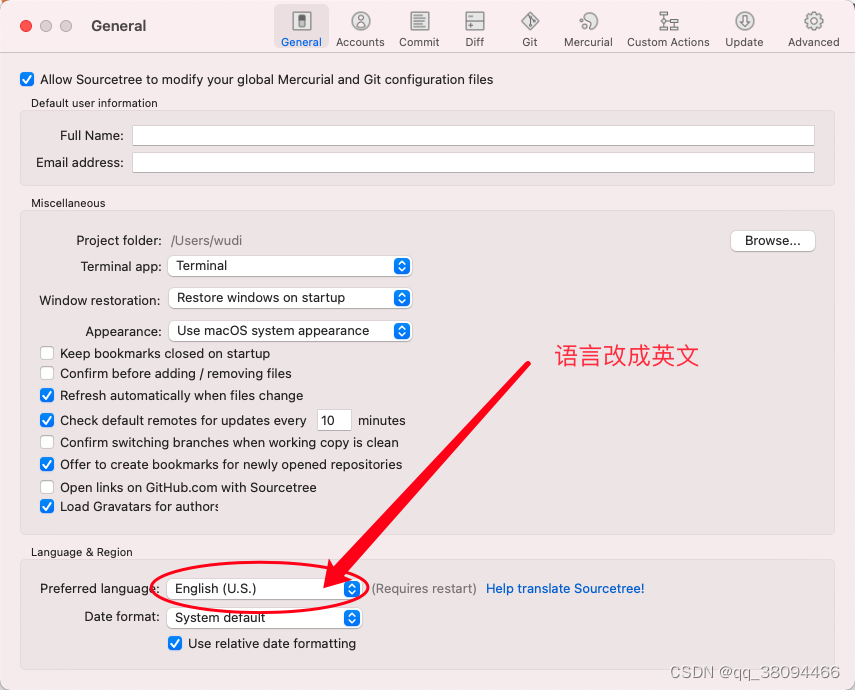
Task: Click the Full Name input field
Action: coord(473,135)
